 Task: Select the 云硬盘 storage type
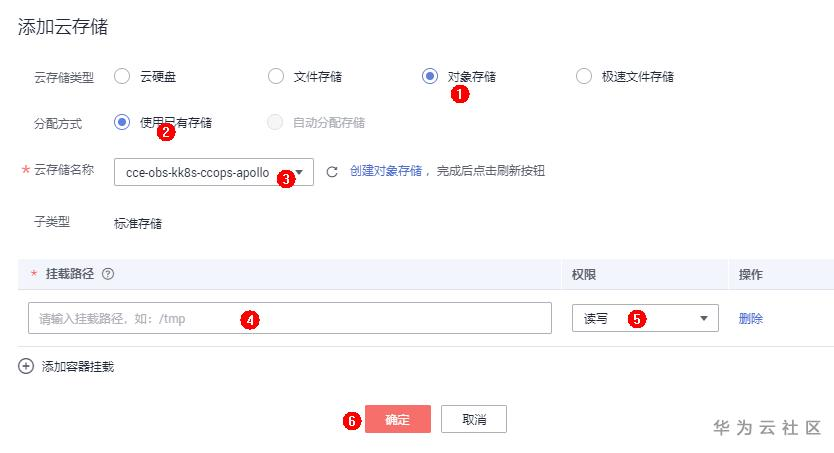[x=123, y=76]
